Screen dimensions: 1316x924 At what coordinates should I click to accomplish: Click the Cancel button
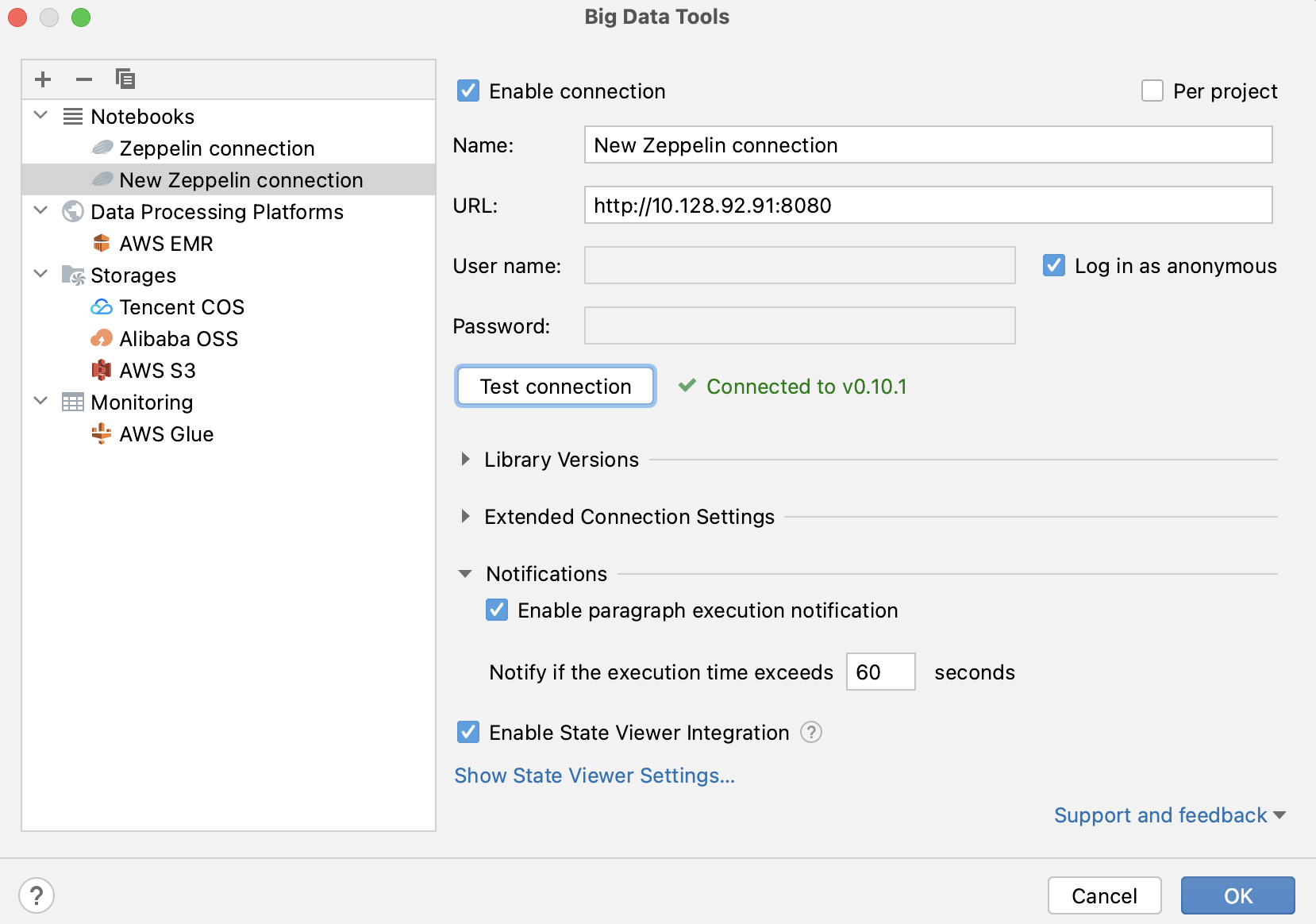pyautogui.click(x=1104, y=895)
